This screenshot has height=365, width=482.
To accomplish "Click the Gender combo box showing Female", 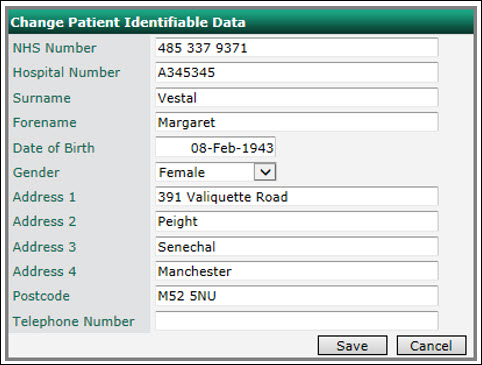I will (216, 172).
